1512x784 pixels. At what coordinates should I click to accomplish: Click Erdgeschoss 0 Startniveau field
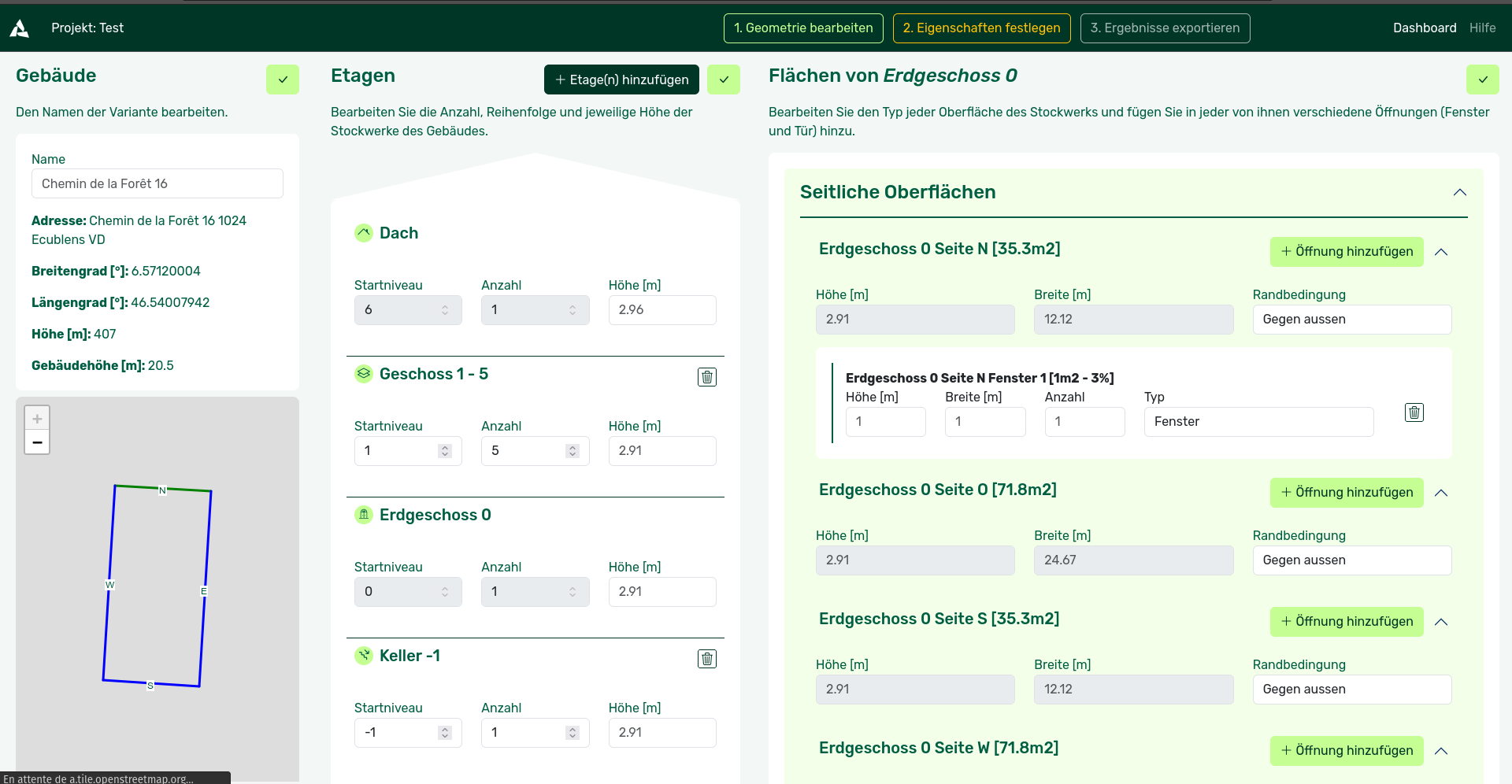tap(408, 592)
